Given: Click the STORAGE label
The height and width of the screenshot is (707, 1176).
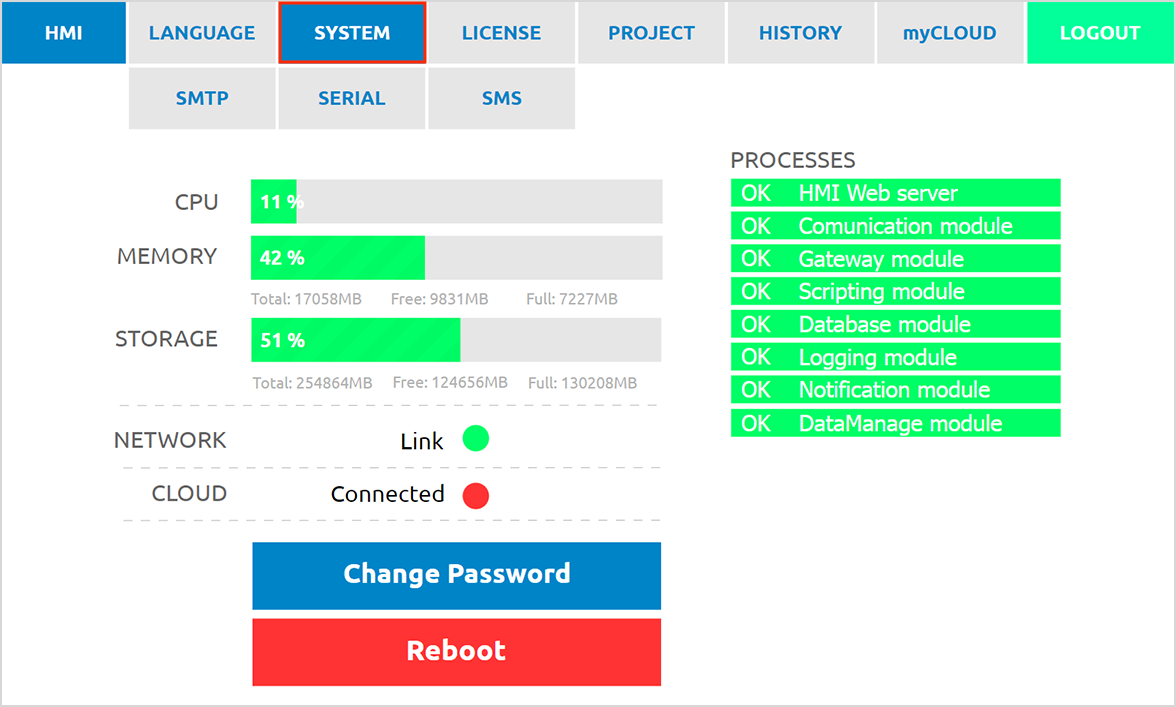Looking at the screenshot, I should point(166,339).
